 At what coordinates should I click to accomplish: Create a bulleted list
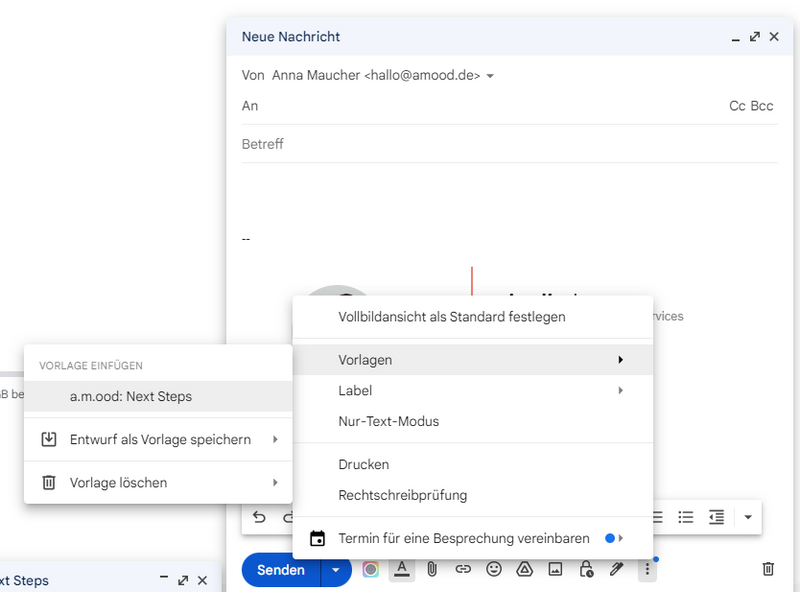(686, 517)
